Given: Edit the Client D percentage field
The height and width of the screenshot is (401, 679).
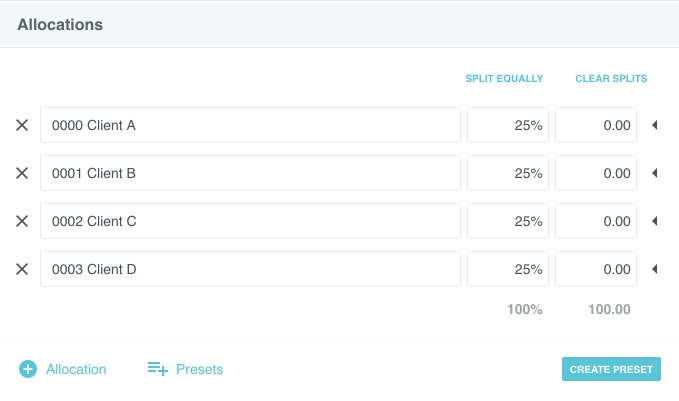Looking at the screenshot, I should coord(508,269).
